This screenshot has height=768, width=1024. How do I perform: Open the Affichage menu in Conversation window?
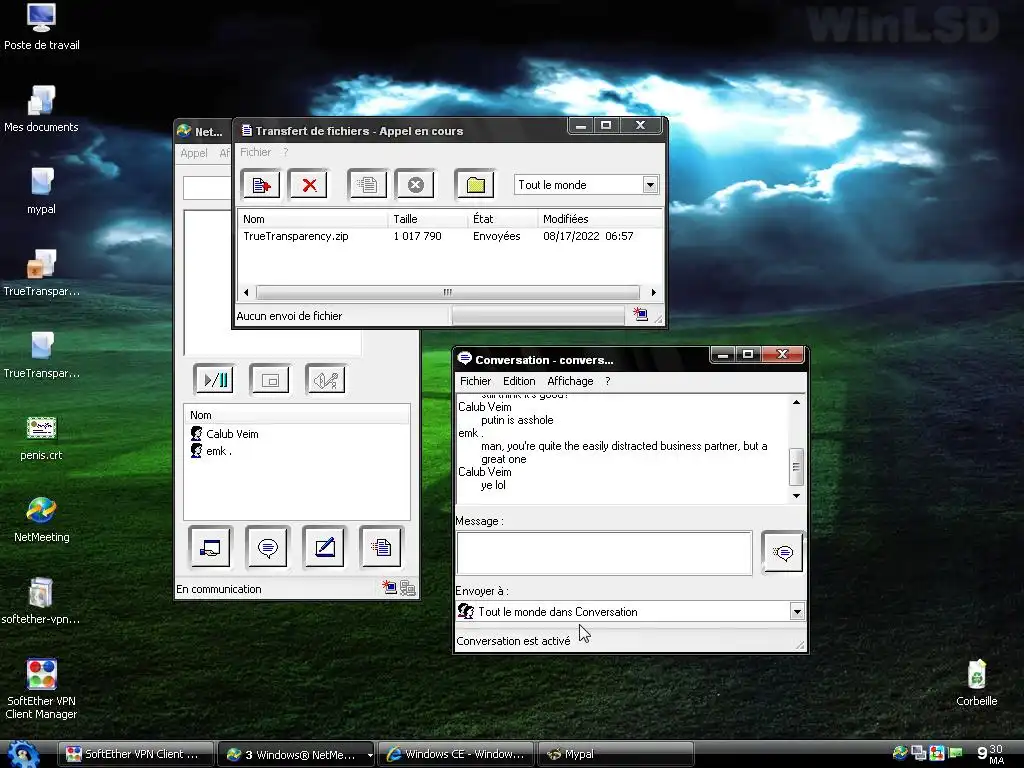pos(569,381)
